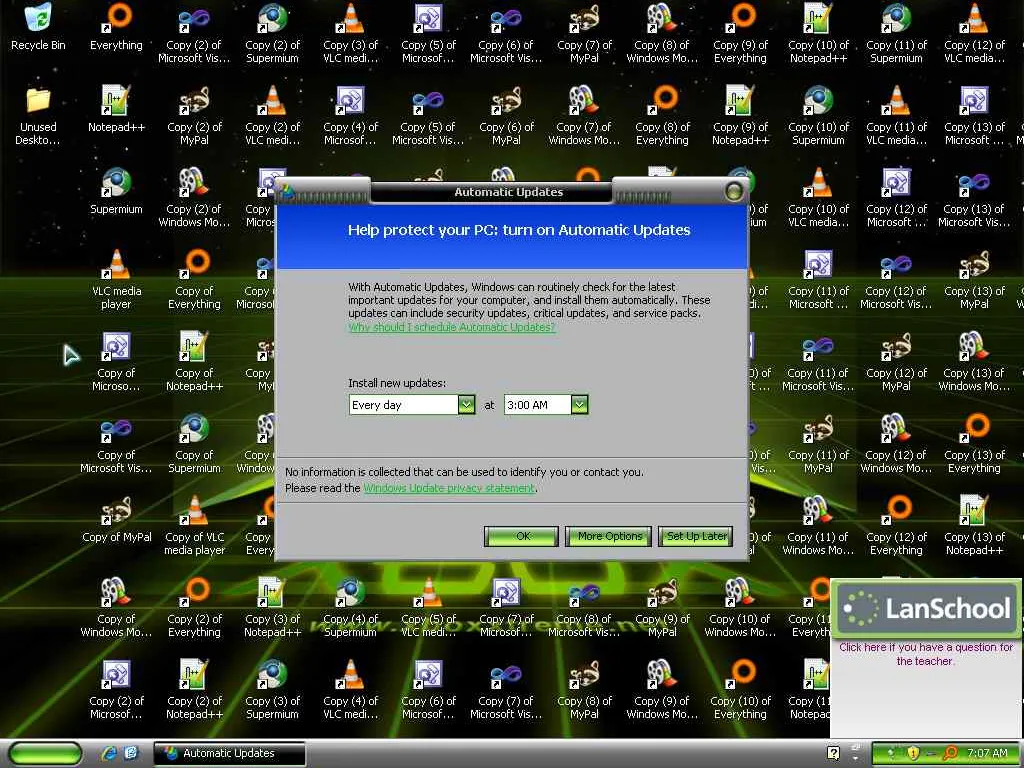Select the Copy (3) of VLC media shortcut
Image resolution: width=1024 pixels, height=768 pixels.
pyautogui.click(x=351, y=33)
